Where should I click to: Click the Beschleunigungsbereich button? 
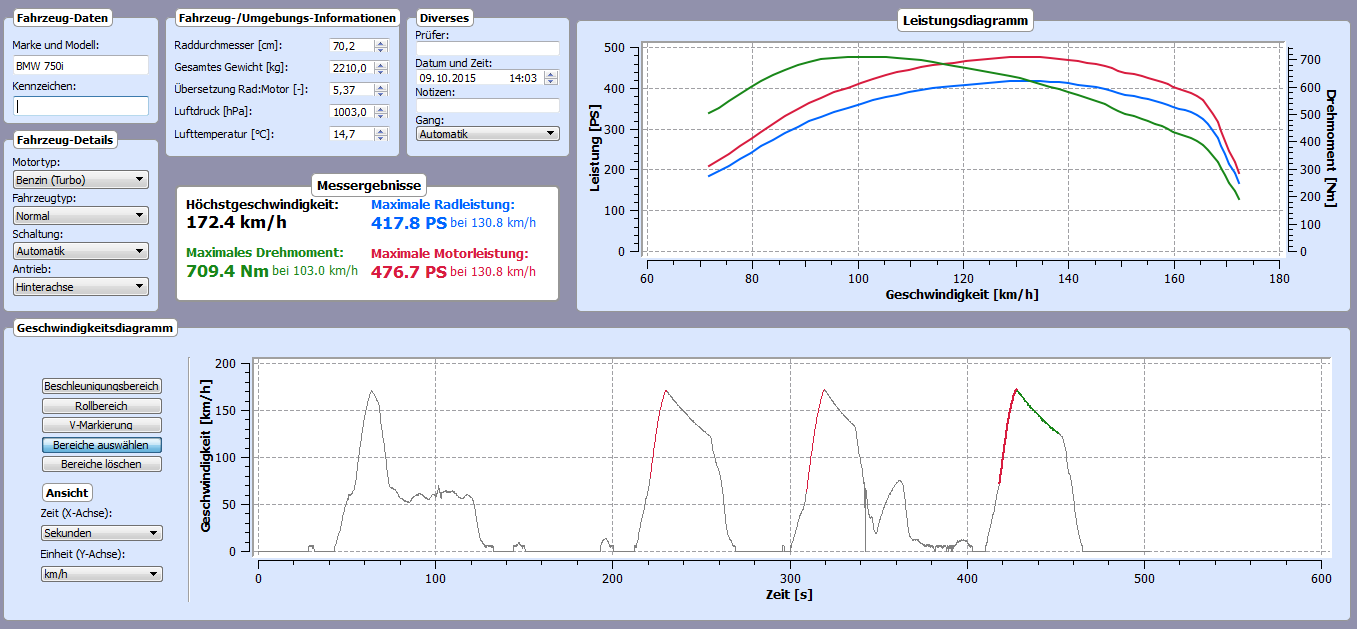(x=101, y=386)
